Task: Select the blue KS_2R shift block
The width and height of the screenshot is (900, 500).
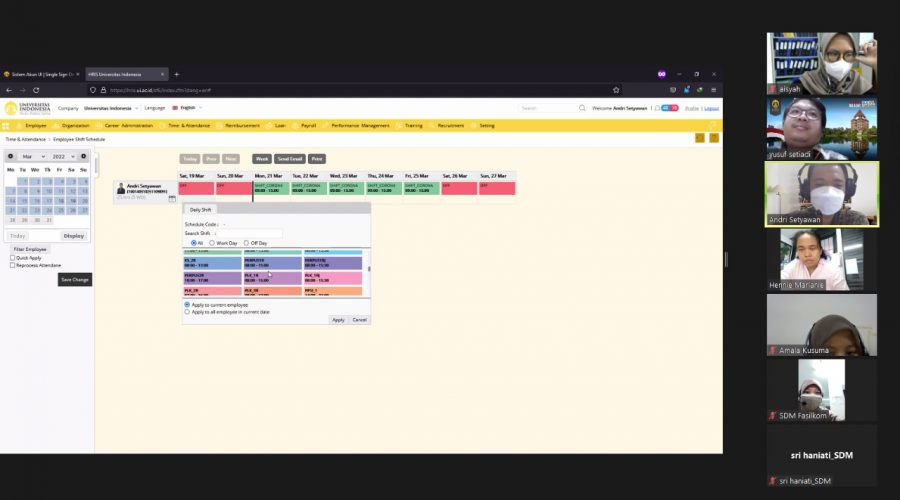Action: tap(212, 263)
